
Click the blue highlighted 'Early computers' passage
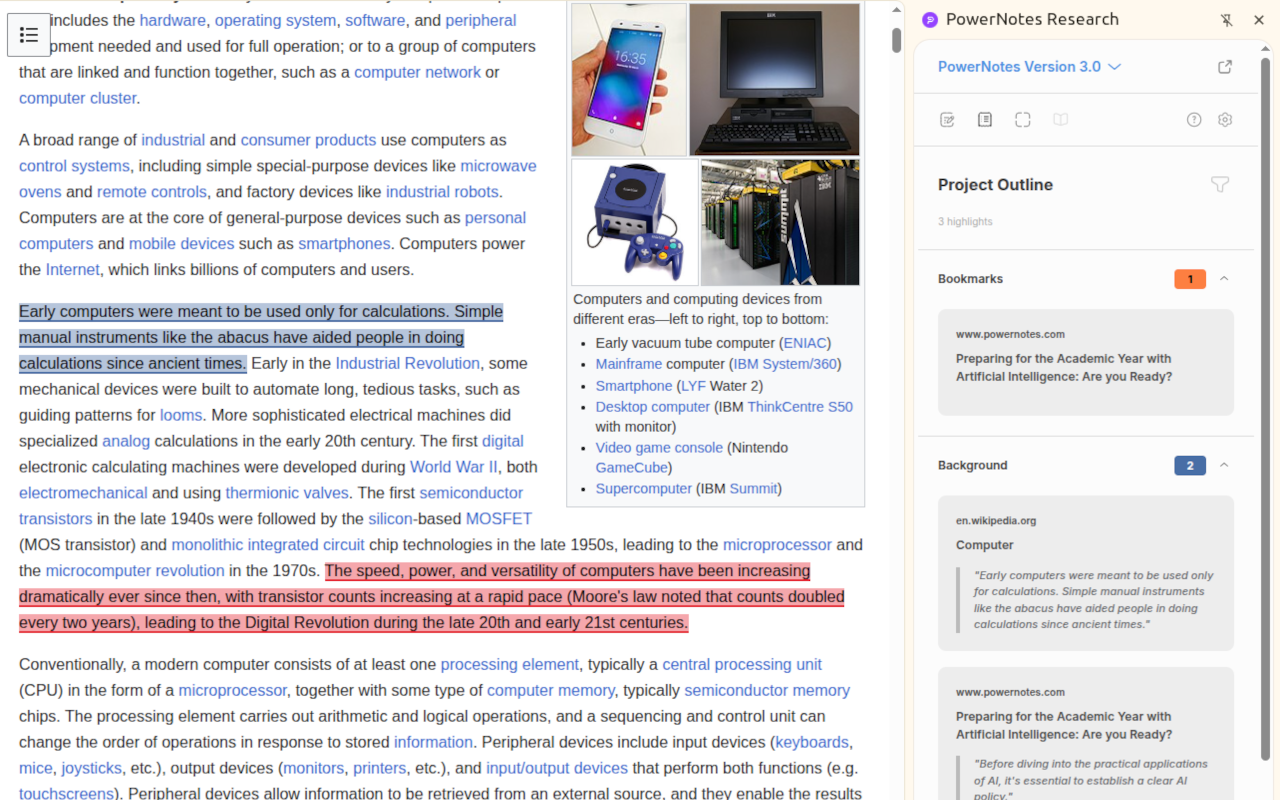tap(261, 337)
